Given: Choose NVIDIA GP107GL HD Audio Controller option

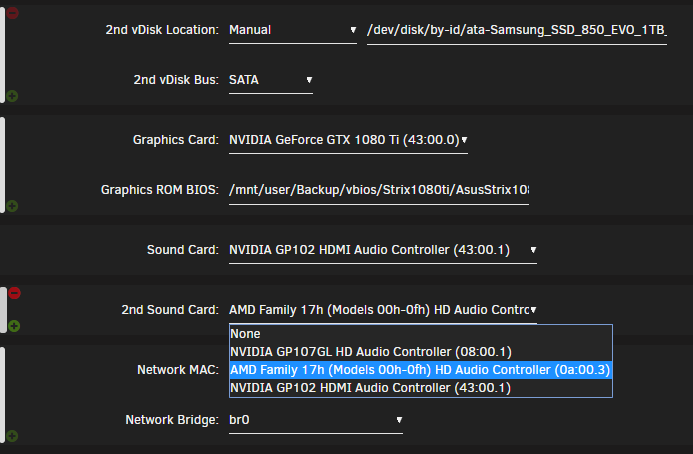Looking at the screenshot, I should click(x=420, y=352).
